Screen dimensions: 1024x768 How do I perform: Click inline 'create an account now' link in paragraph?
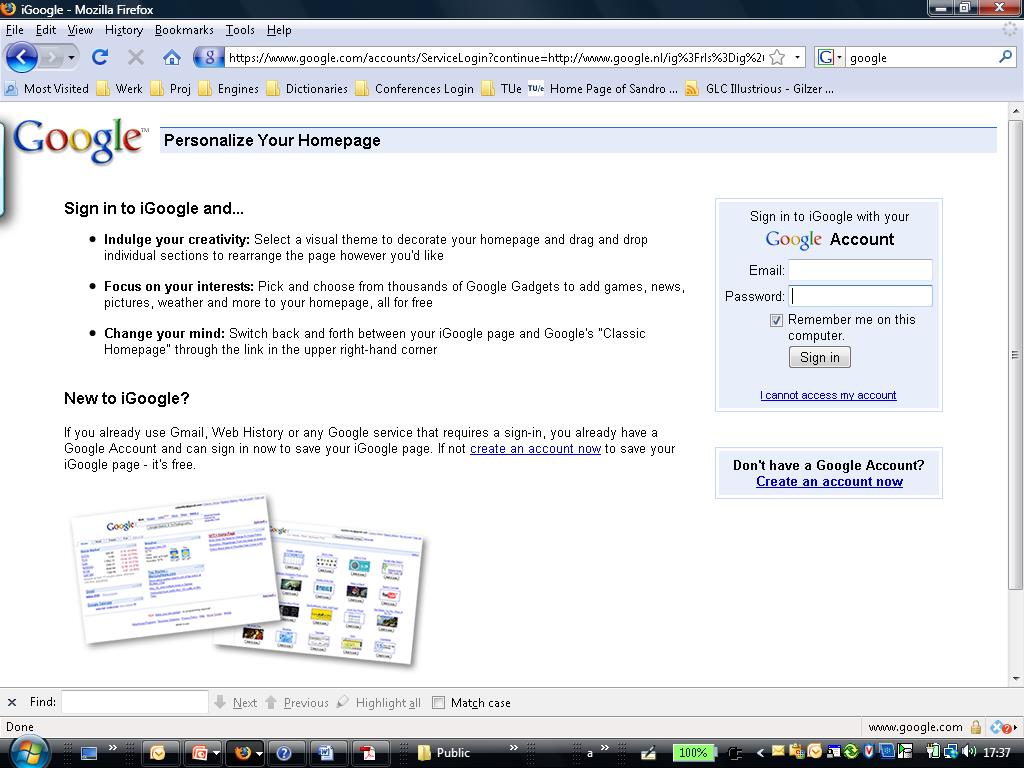click(535, 449)
